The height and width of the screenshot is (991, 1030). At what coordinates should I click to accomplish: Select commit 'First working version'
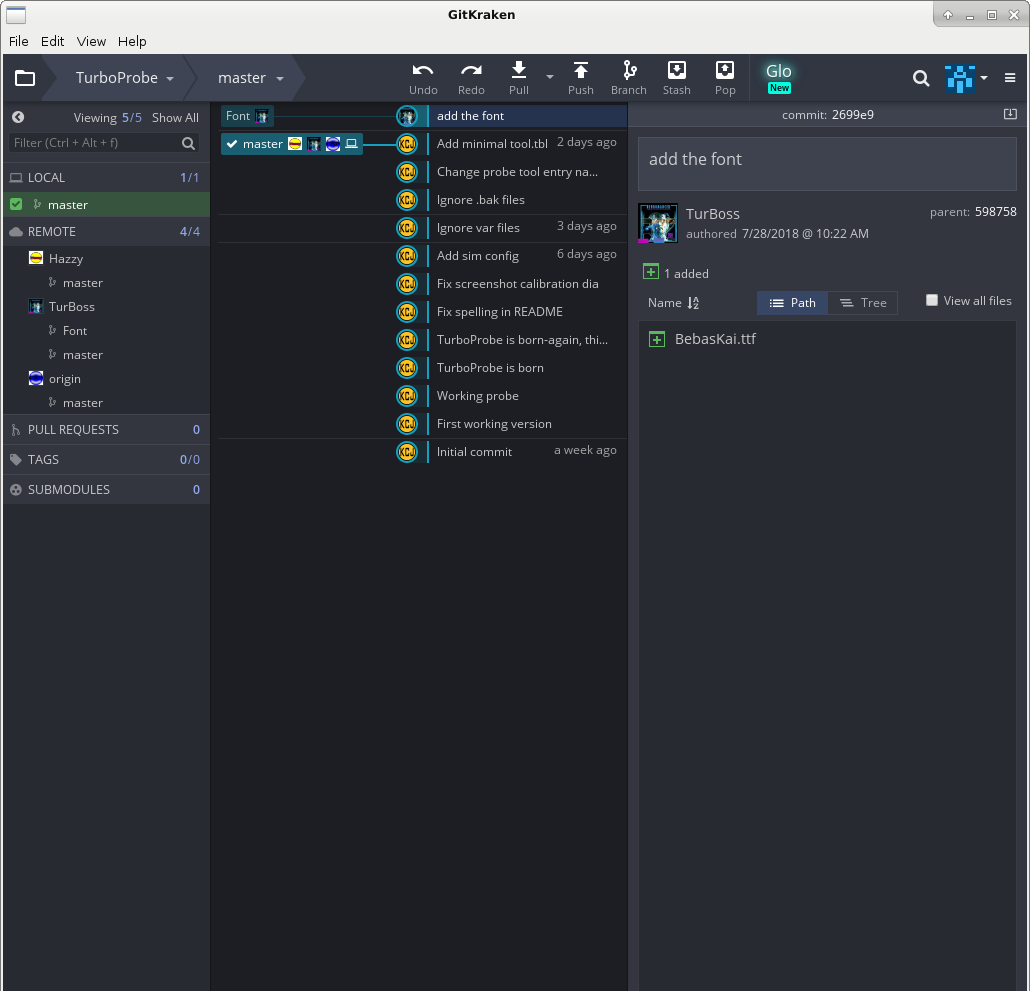tap(494, 424)
